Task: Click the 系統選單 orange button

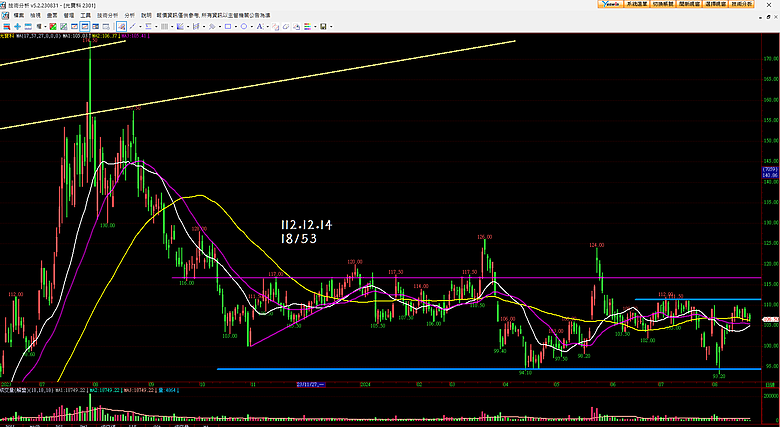Action: [x=636, y=4]
